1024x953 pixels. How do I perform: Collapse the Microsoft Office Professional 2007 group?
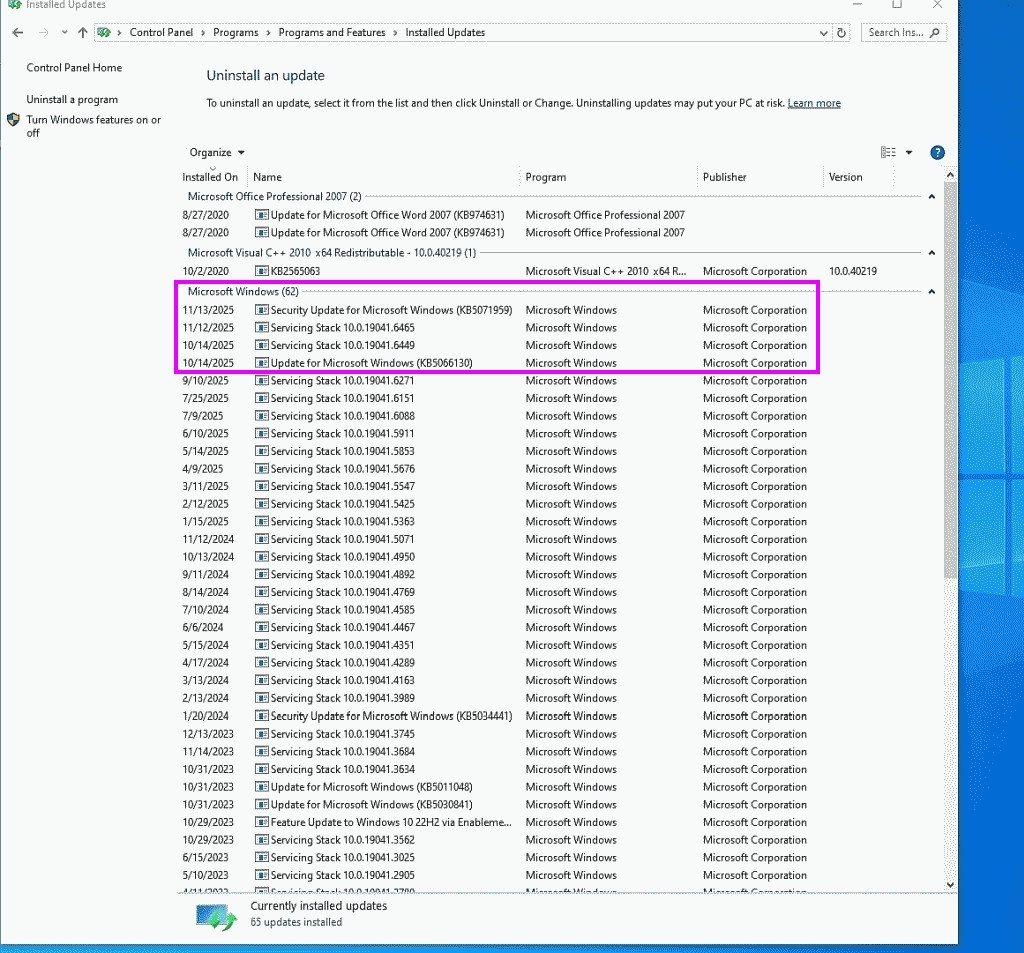point(932,197)
